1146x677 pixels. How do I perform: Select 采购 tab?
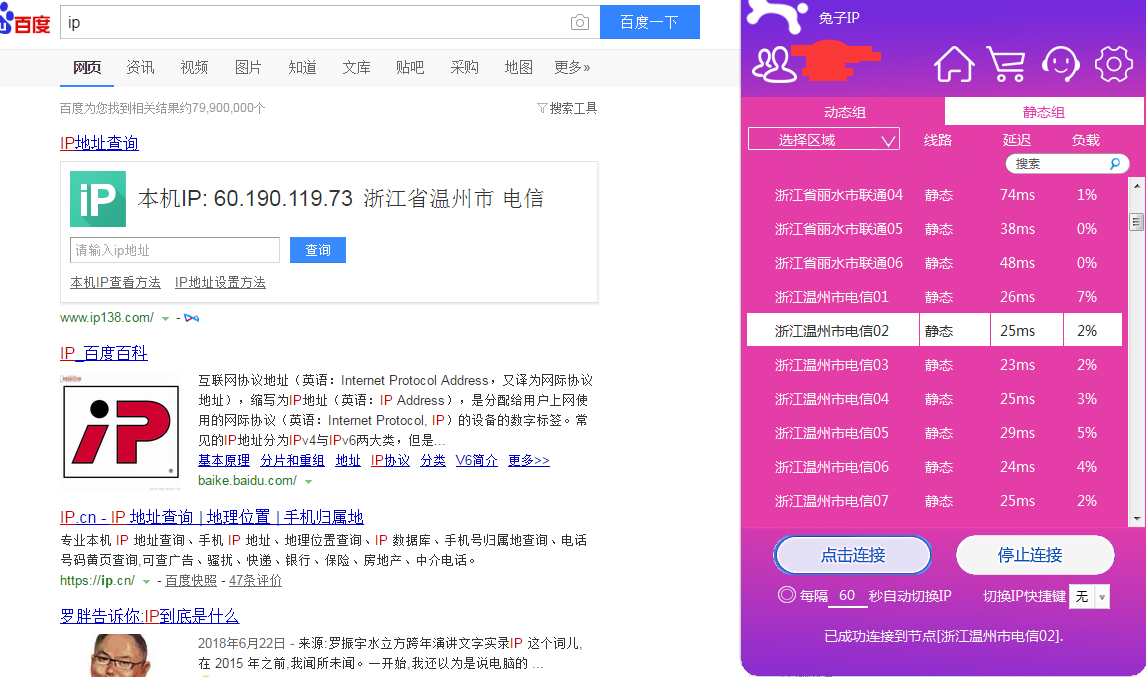click(464, 67)
